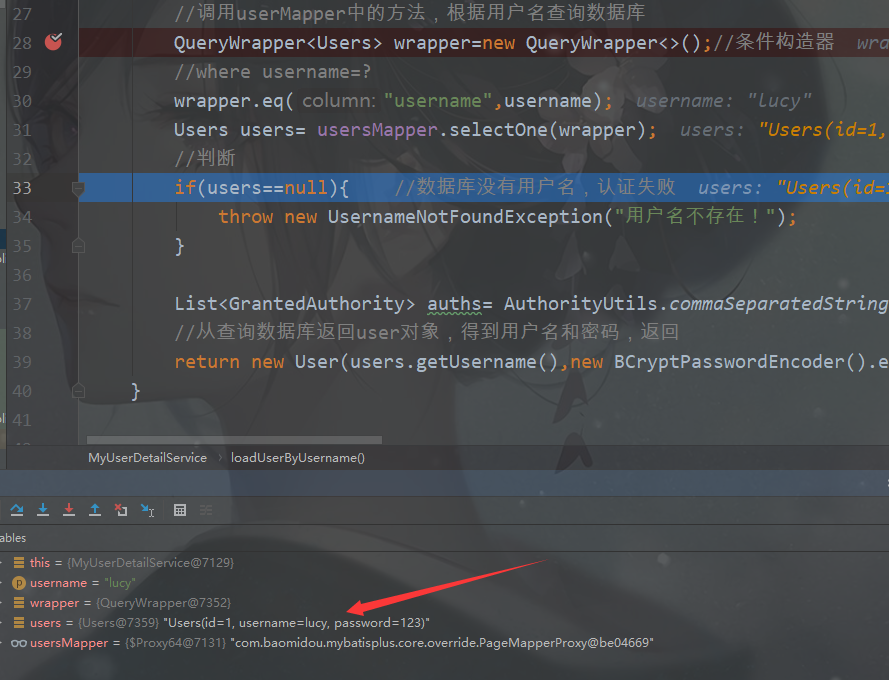Click List<GrantedAuthority> type on line 37

point(295,304)
